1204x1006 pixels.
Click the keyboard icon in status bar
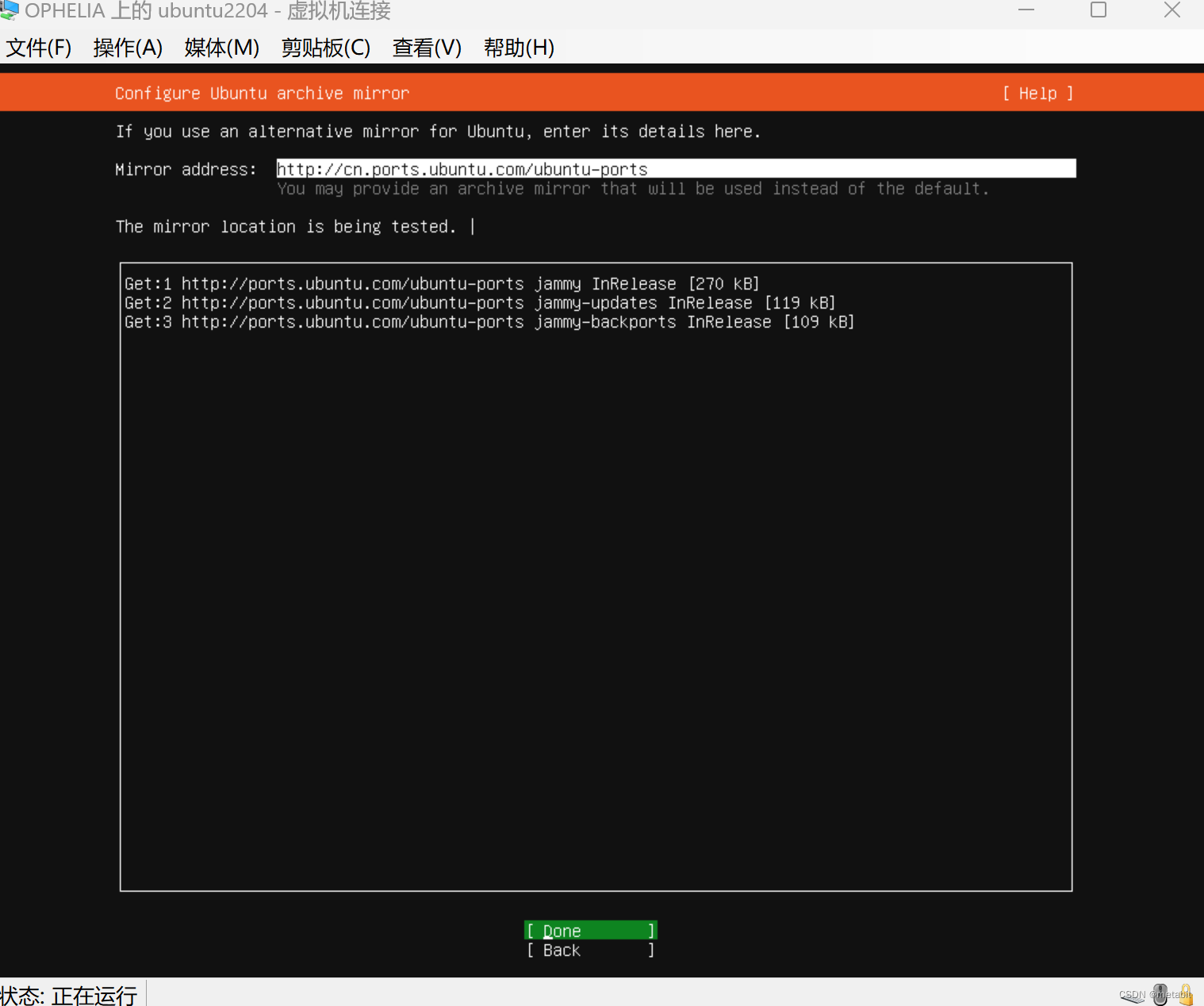[x=1133, y=996]
